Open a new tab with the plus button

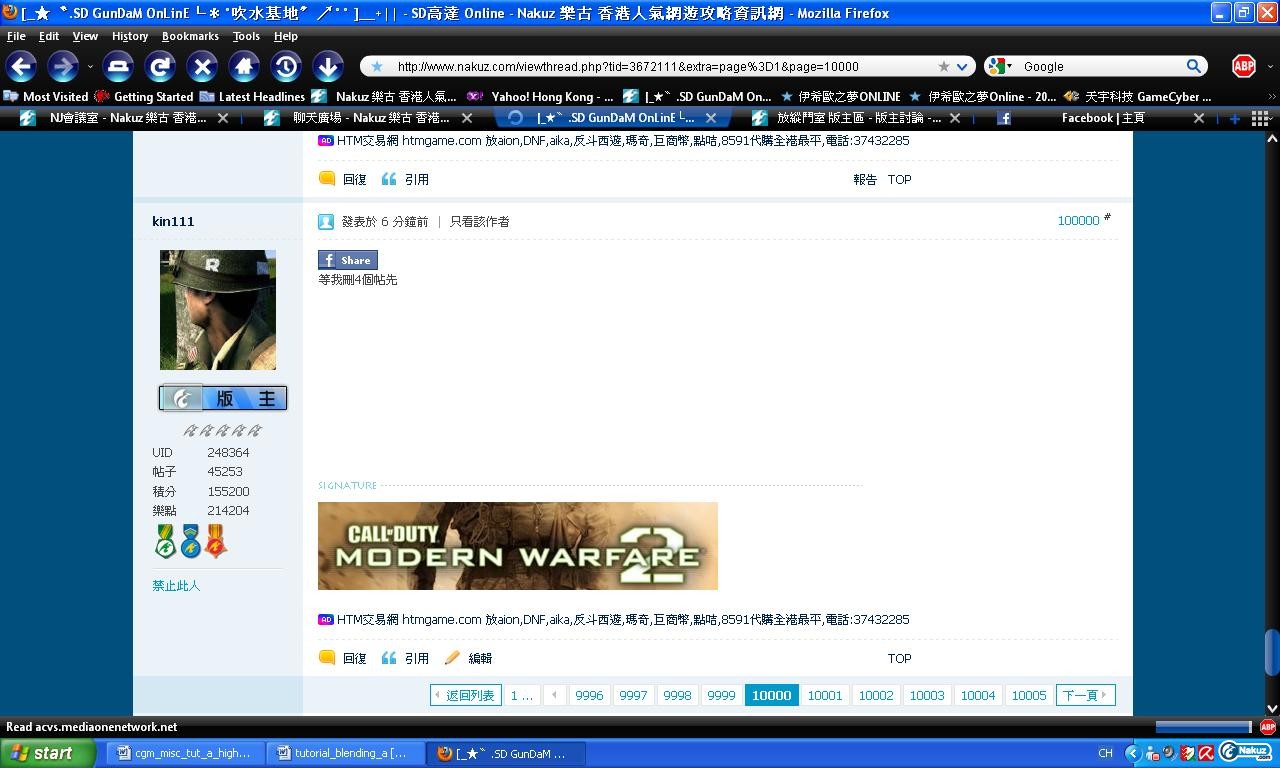[1235, 118]
